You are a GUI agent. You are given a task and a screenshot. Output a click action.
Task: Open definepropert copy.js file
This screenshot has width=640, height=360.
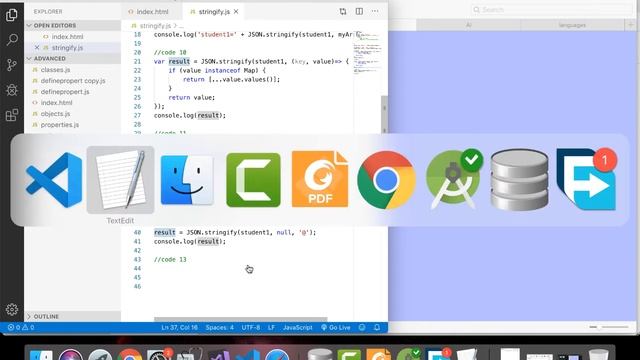pyautogui.click(x=73, y=81)
